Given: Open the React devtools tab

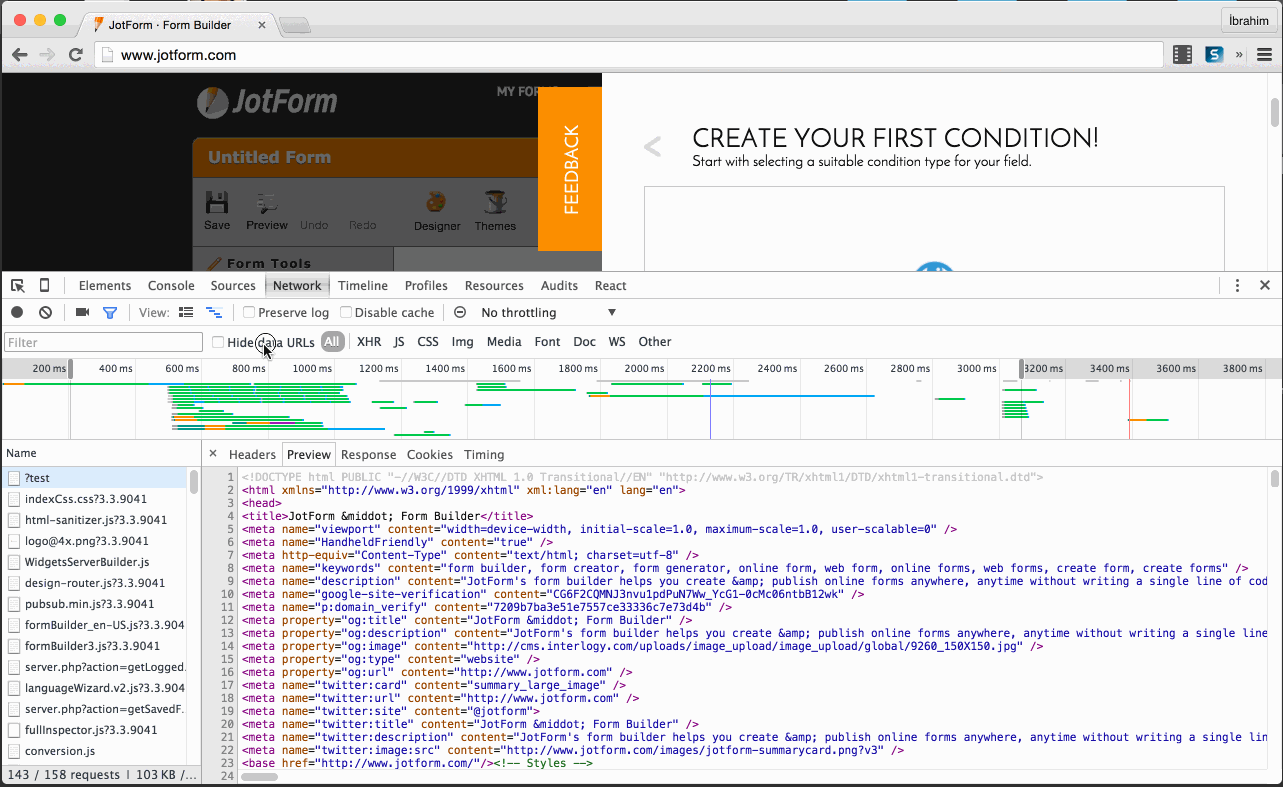Looking at the screenshot, I should pos(611,285).
